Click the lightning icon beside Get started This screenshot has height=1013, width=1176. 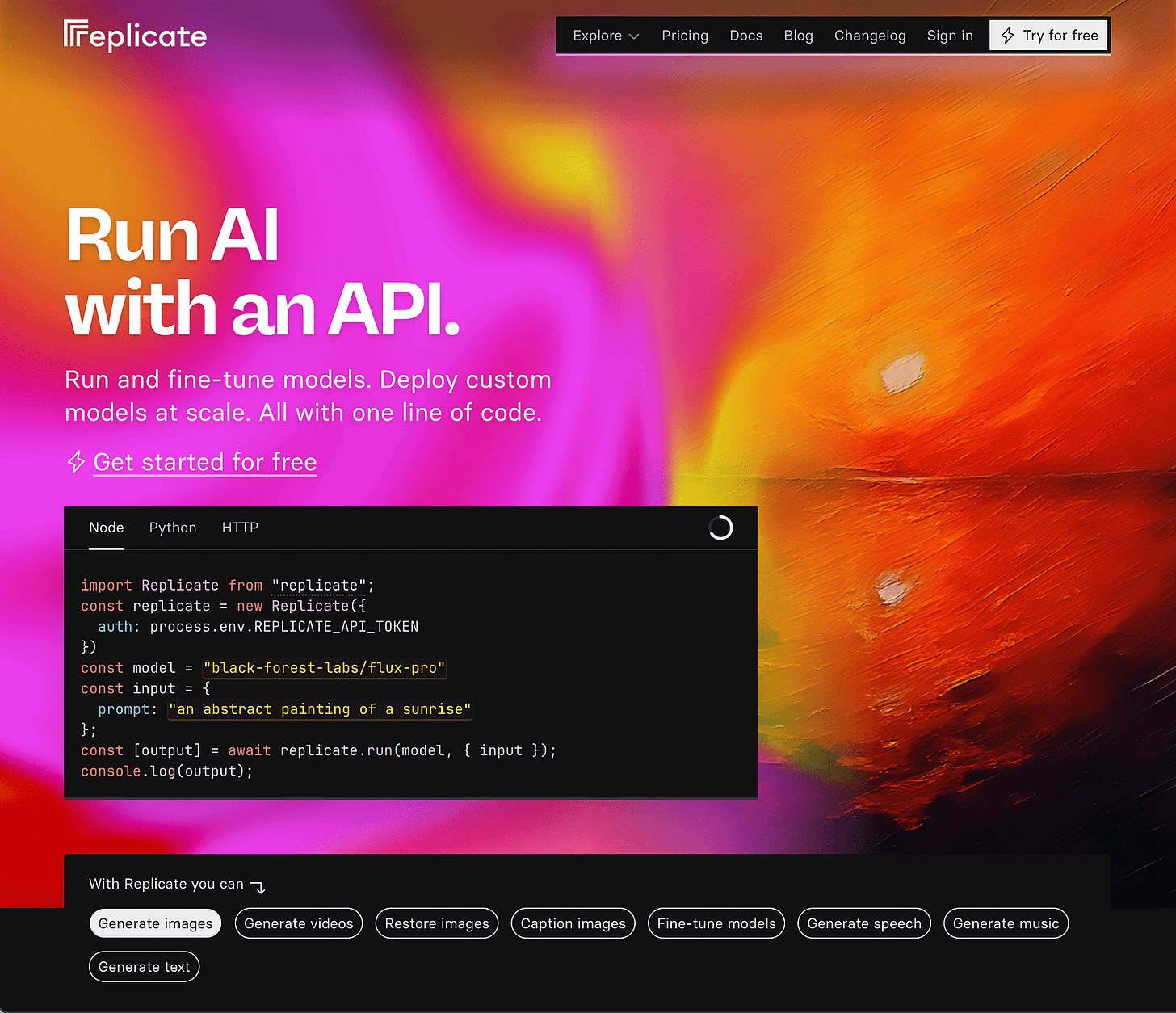[x=76, y=462]
